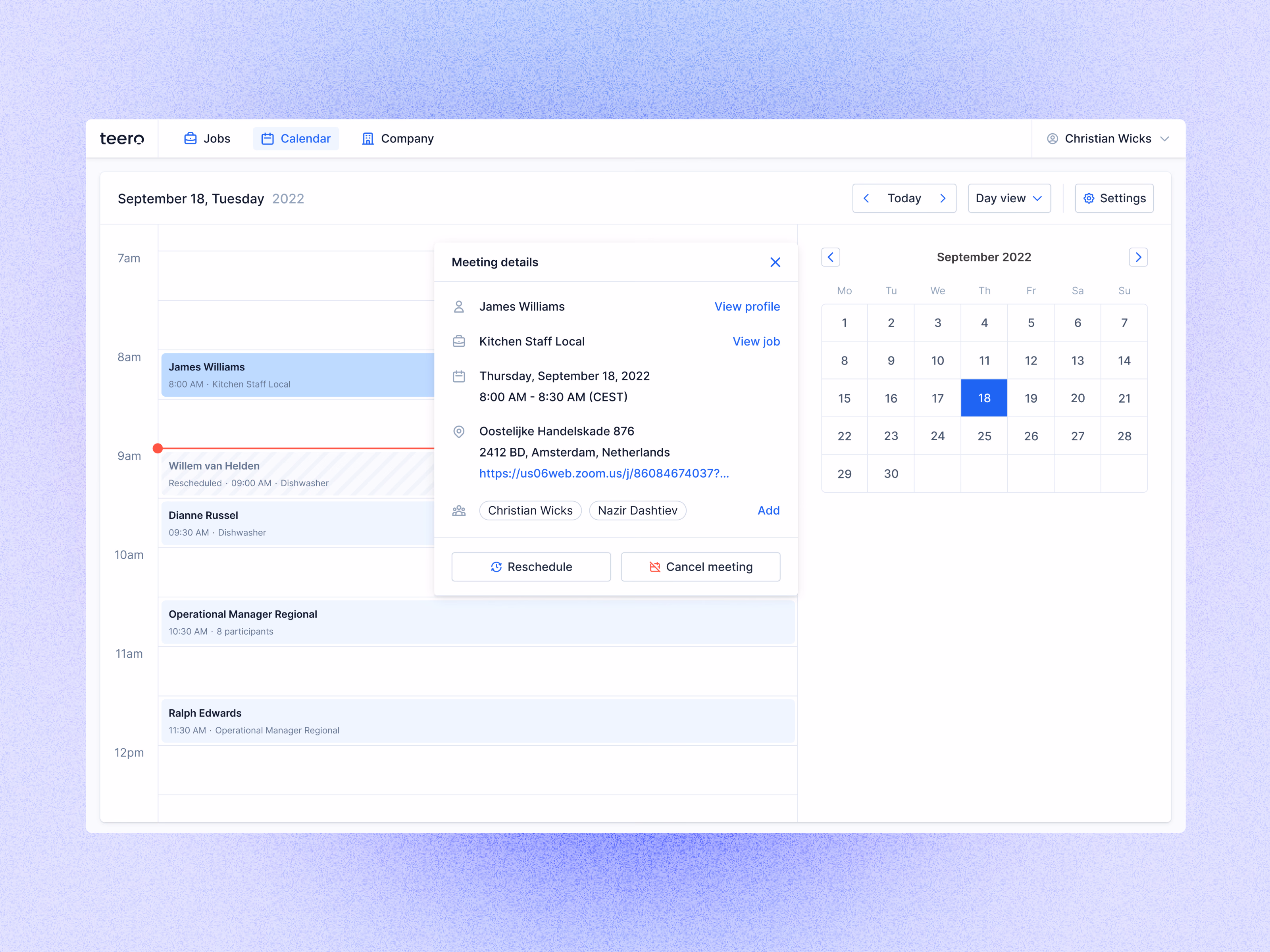Open calendar Settings

[x=1114, y=198]
